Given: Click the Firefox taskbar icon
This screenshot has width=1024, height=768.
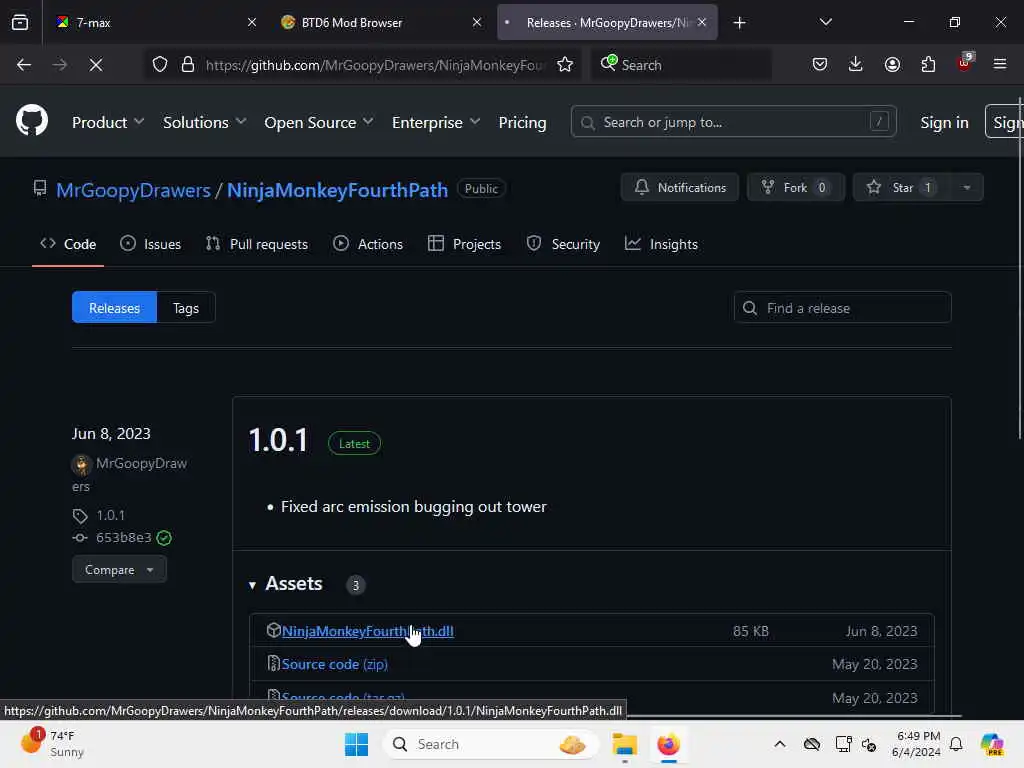Looking at the screenshot, I should (668, 744).
